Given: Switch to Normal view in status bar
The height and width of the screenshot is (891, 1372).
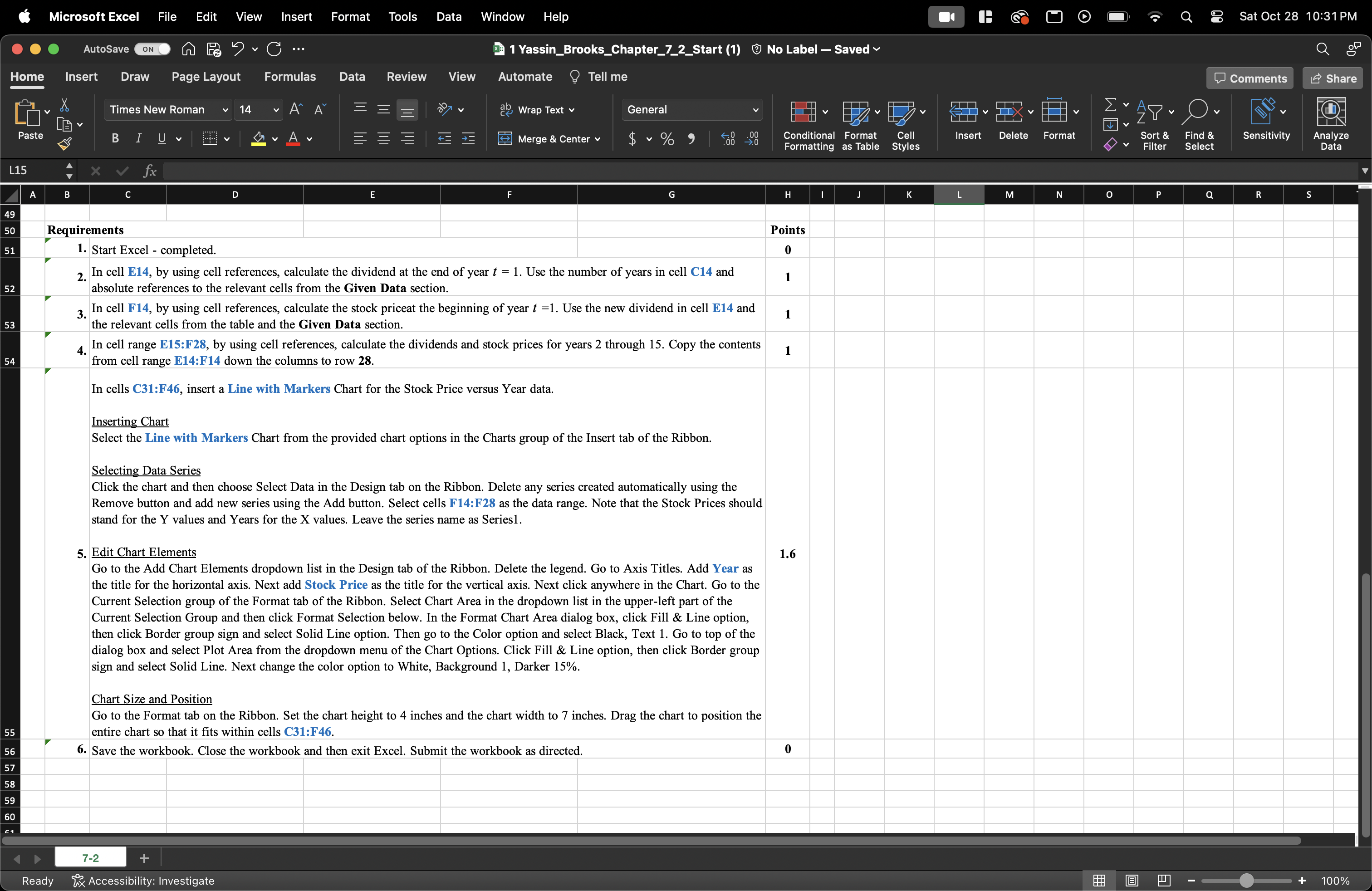Looking at the screenshot, I should pos(1099,881).
